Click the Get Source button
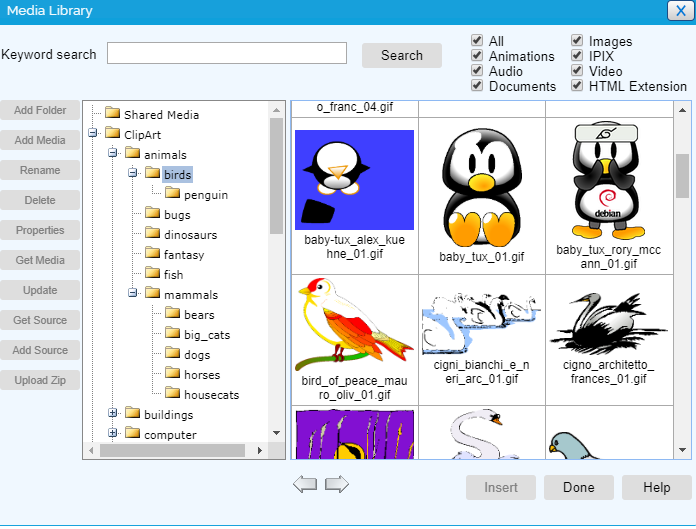Screen dimensions: 696x529 click(x=40, y=320)
